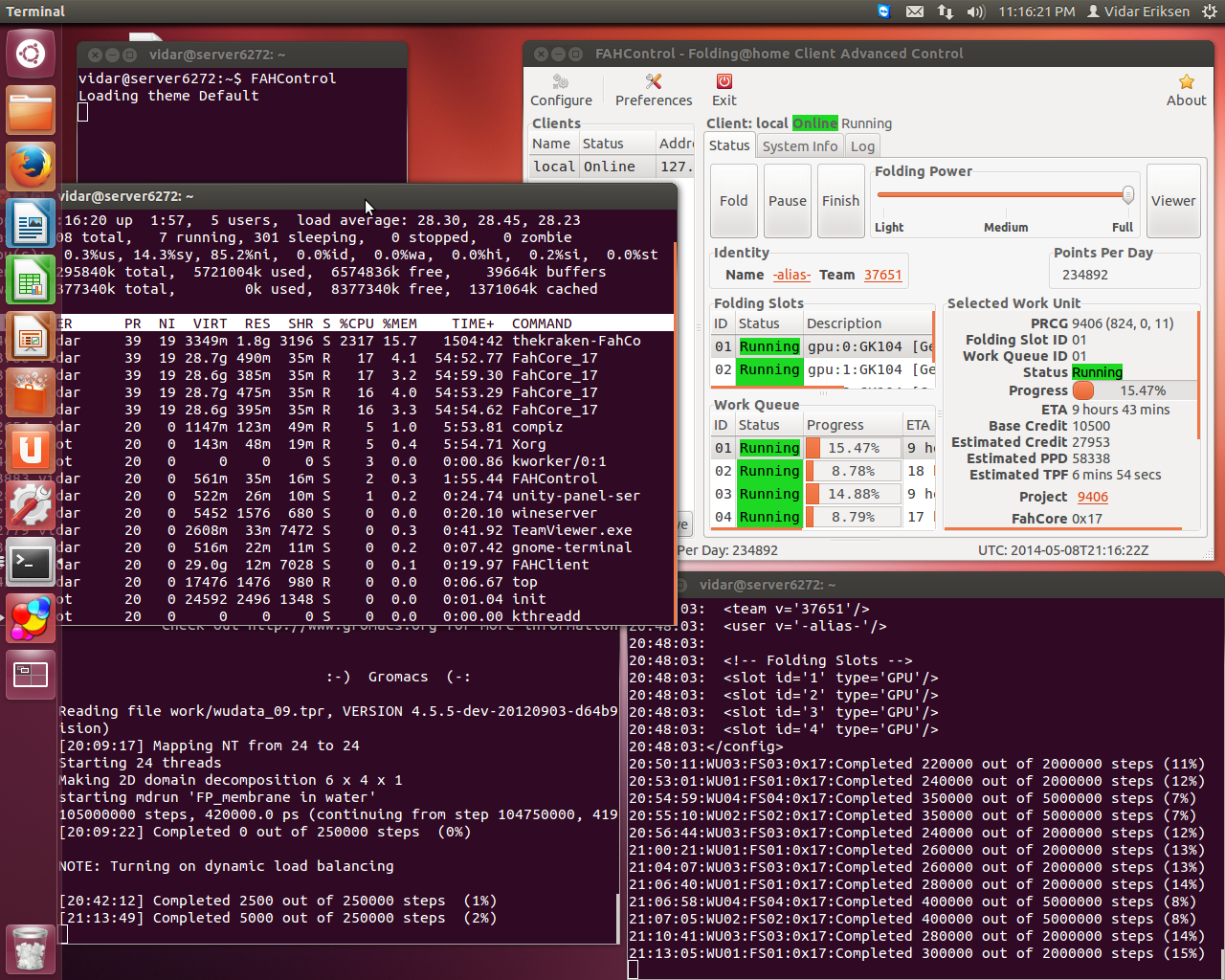The width and height of the screenshot is (1225, 980).
Task: Open Ubuntu Software Center launcher icon
Action: click(31, 393)
